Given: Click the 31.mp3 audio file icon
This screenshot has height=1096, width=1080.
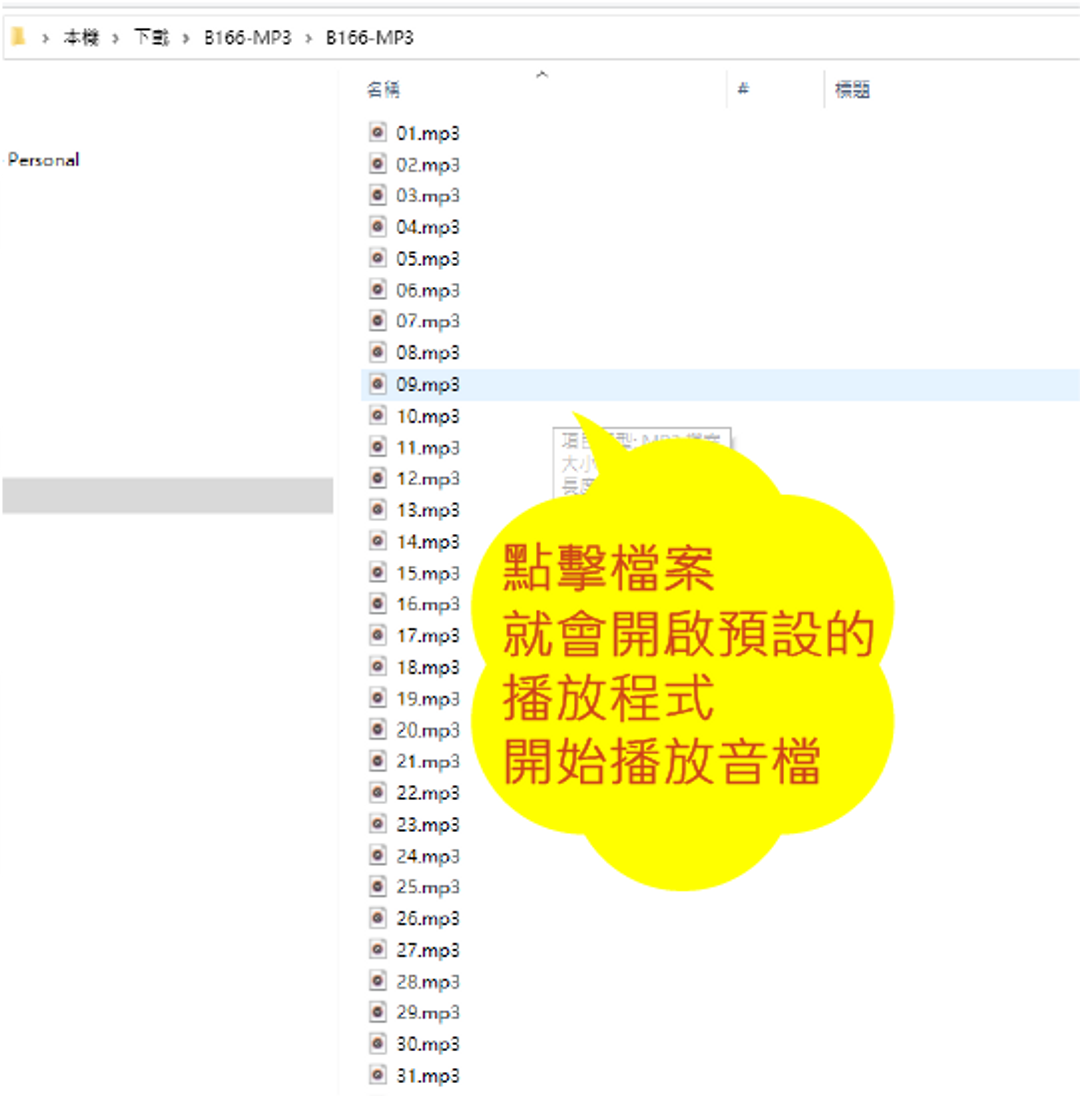Looking at the screenshot, I should (377, 1076).
